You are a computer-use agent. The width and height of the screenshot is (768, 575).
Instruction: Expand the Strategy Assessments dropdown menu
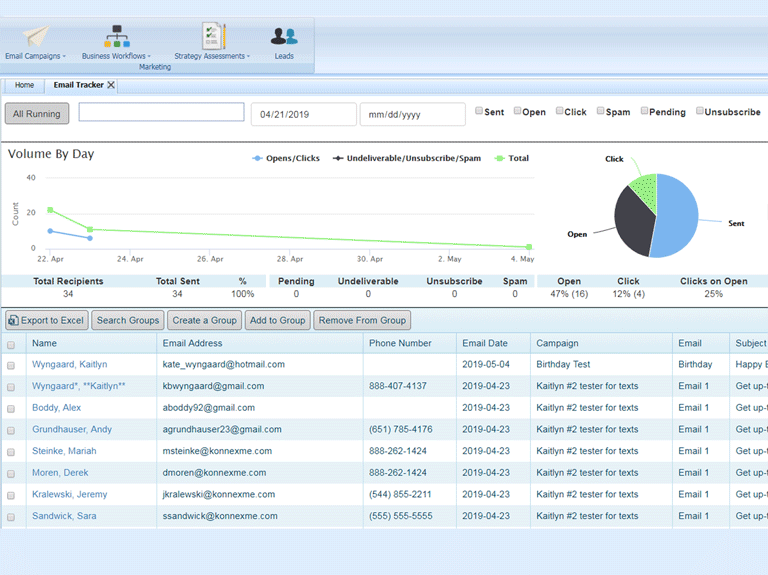249,57
